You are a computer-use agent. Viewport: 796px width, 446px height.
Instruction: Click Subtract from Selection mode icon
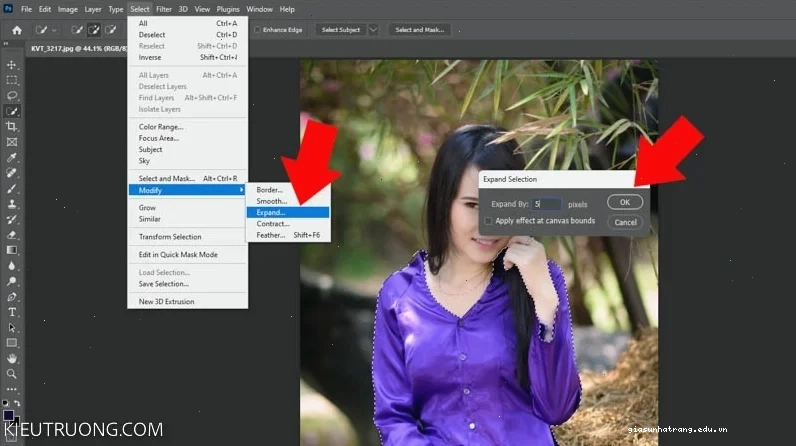point(111,30)
